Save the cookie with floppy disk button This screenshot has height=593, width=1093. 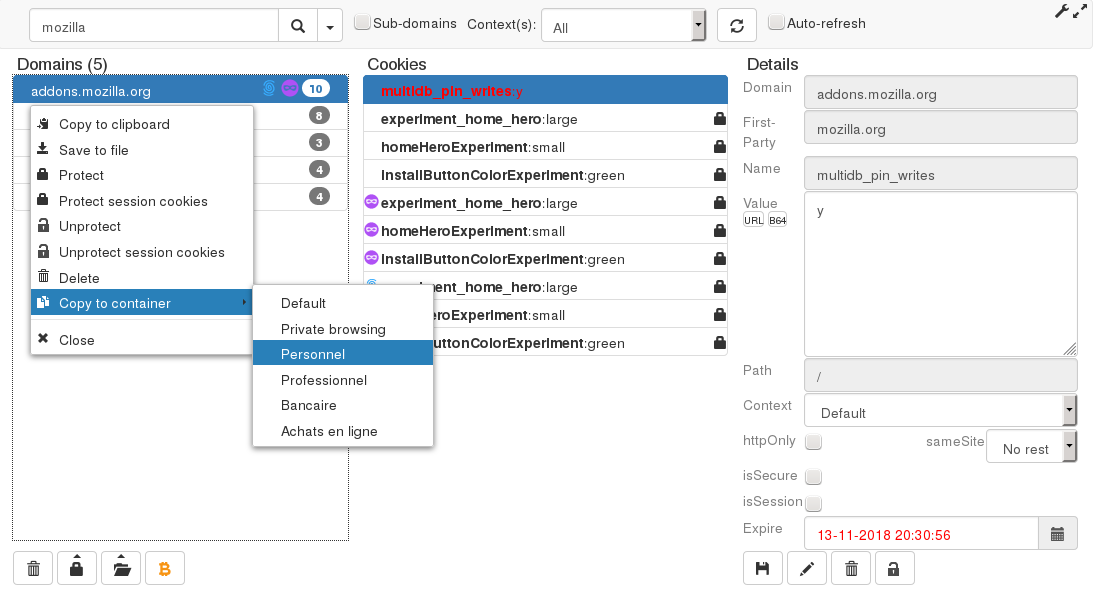pyautogui.click(x=763, y=569)
